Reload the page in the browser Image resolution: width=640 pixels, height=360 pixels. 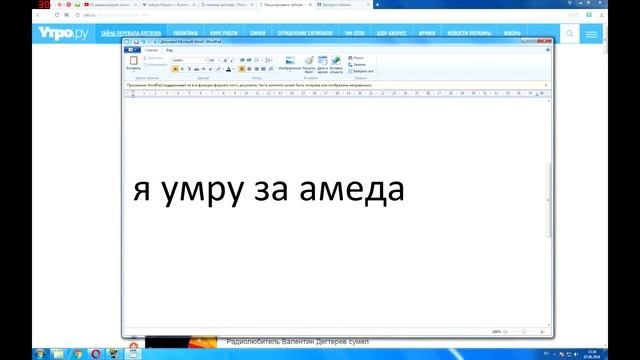click(57, 15)
